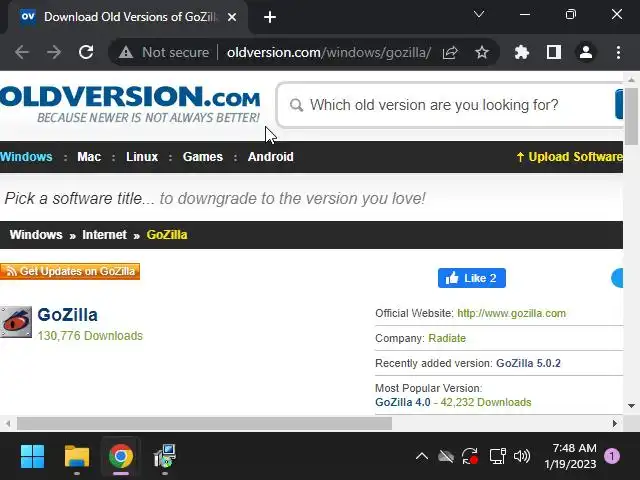640x480 pixels.
Task: Open the Not secure site information warning
Action: pos(164,52)
